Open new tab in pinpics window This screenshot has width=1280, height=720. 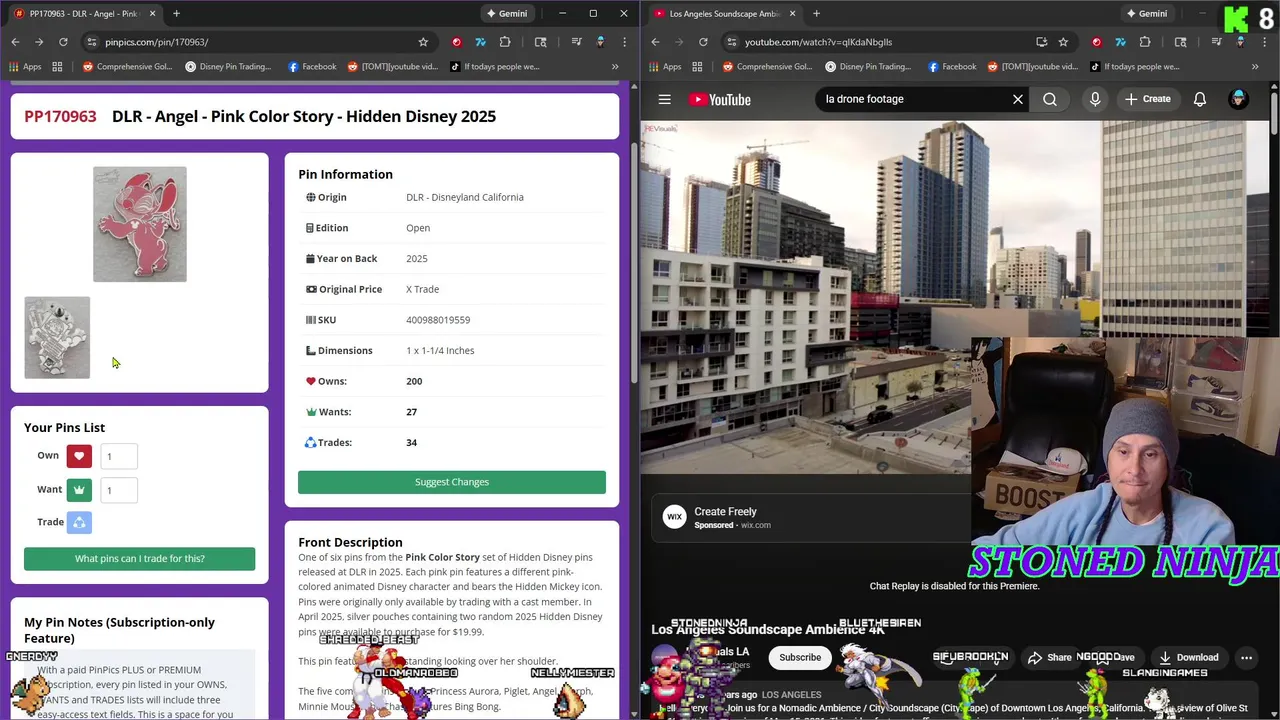(x=176, y=14)
